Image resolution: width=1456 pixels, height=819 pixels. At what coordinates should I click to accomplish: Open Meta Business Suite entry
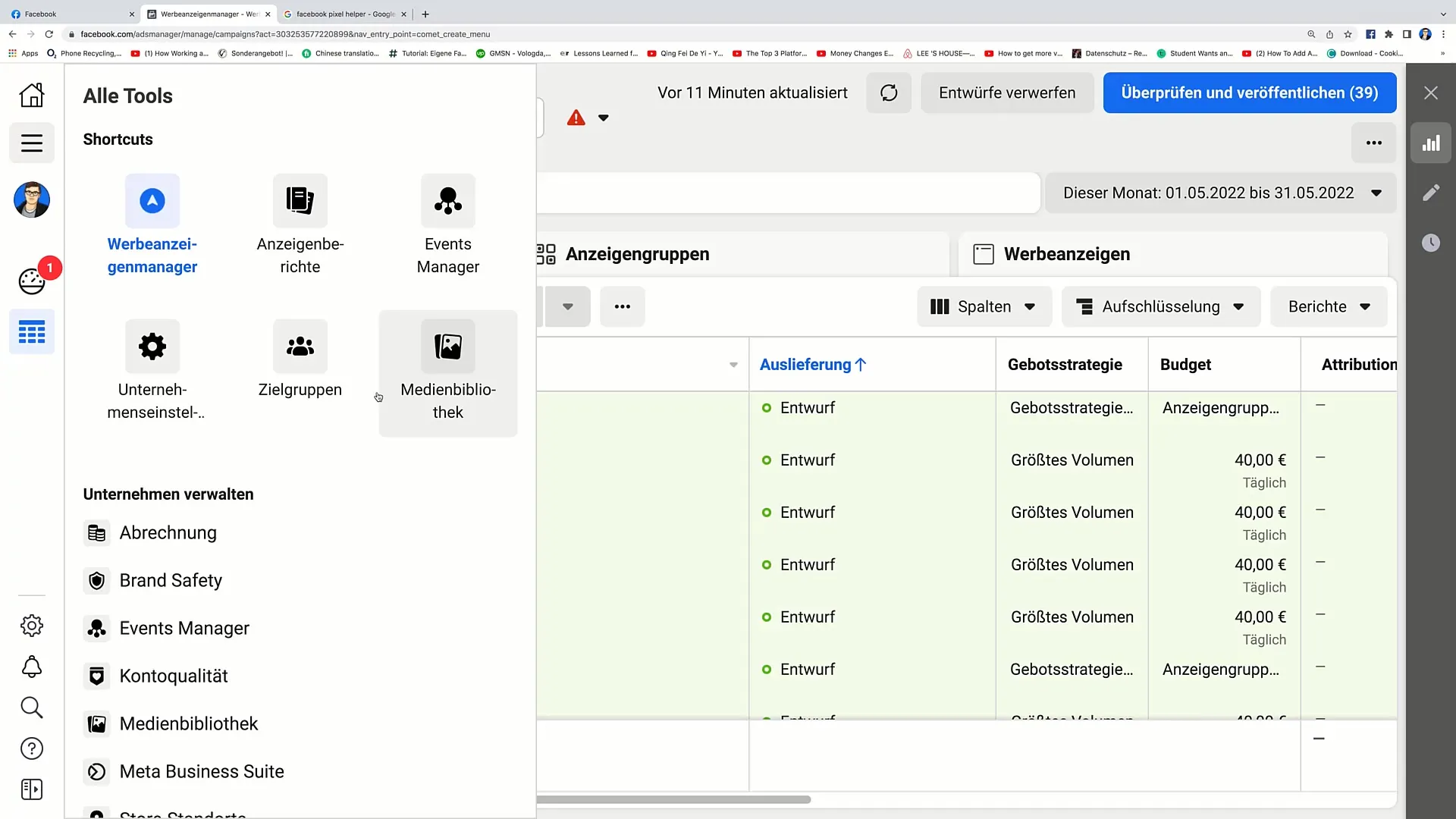click(x=184, y=772)
